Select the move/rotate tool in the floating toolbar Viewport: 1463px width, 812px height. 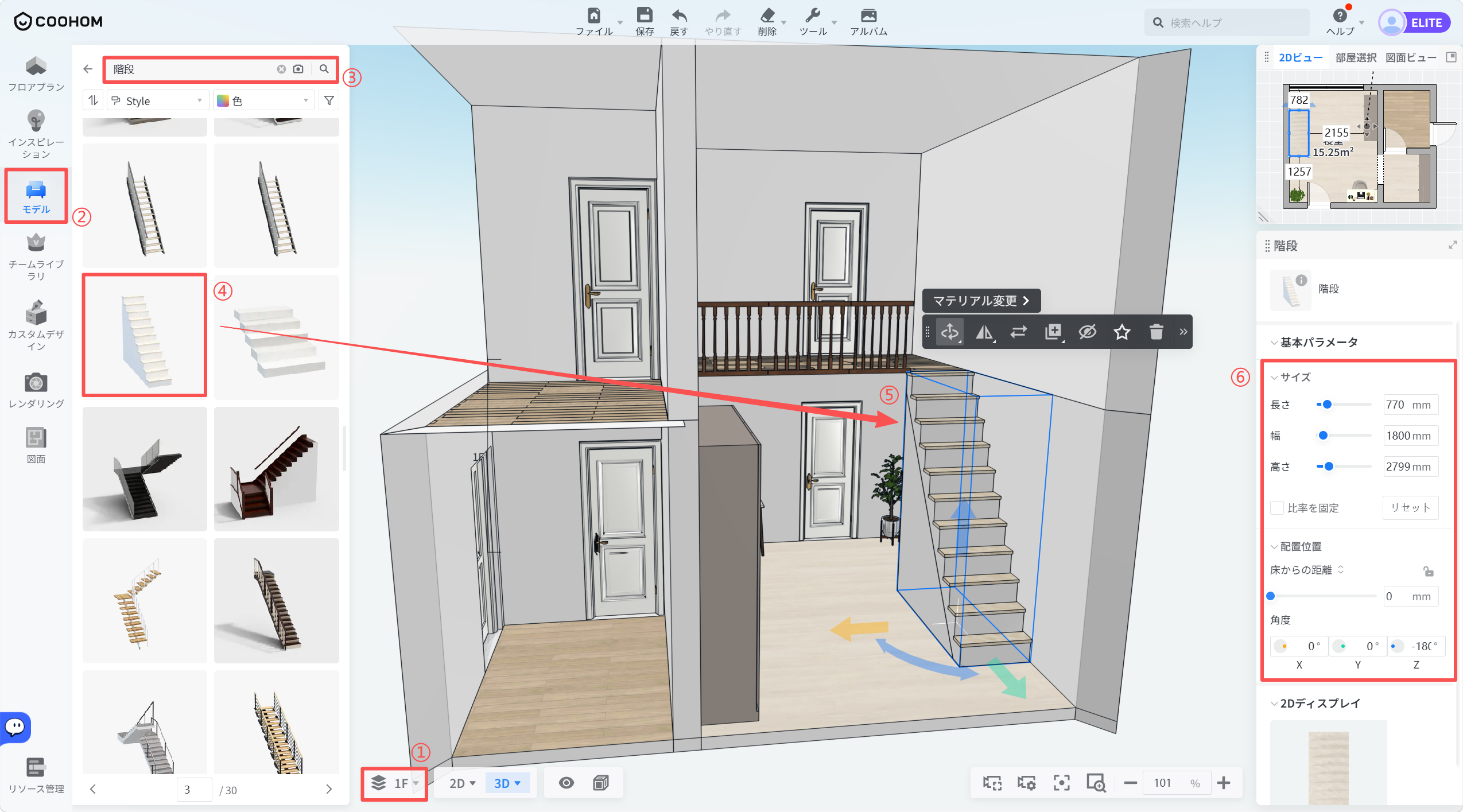(950, 332)
